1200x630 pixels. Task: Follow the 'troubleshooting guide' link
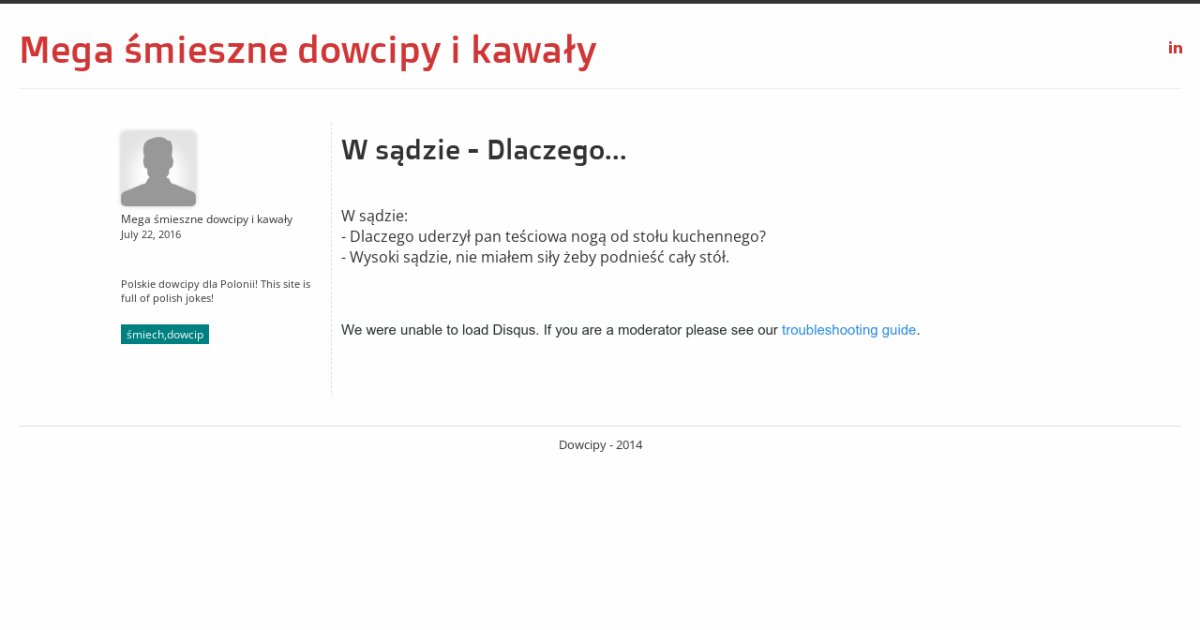click(848, 330)
